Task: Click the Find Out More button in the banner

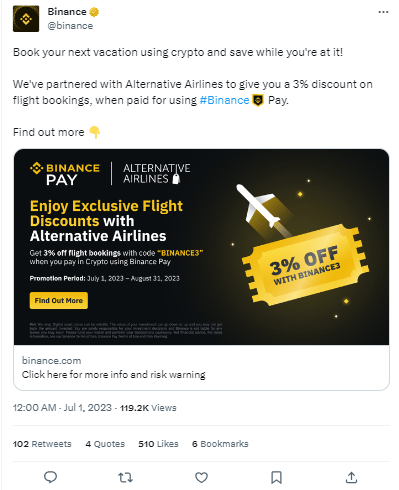Action: point(59,301)
